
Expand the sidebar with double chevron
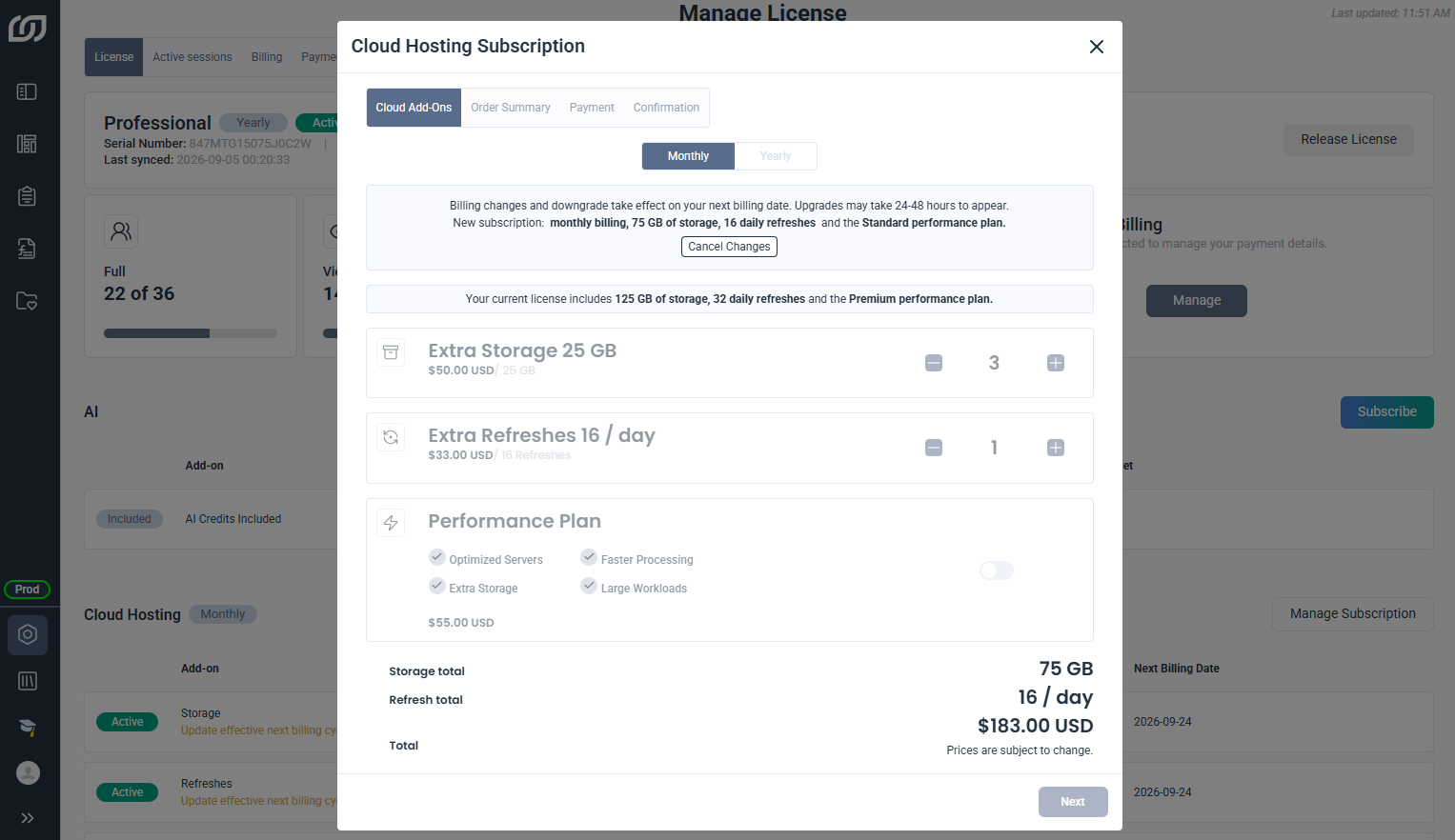(x=28, y=818)
